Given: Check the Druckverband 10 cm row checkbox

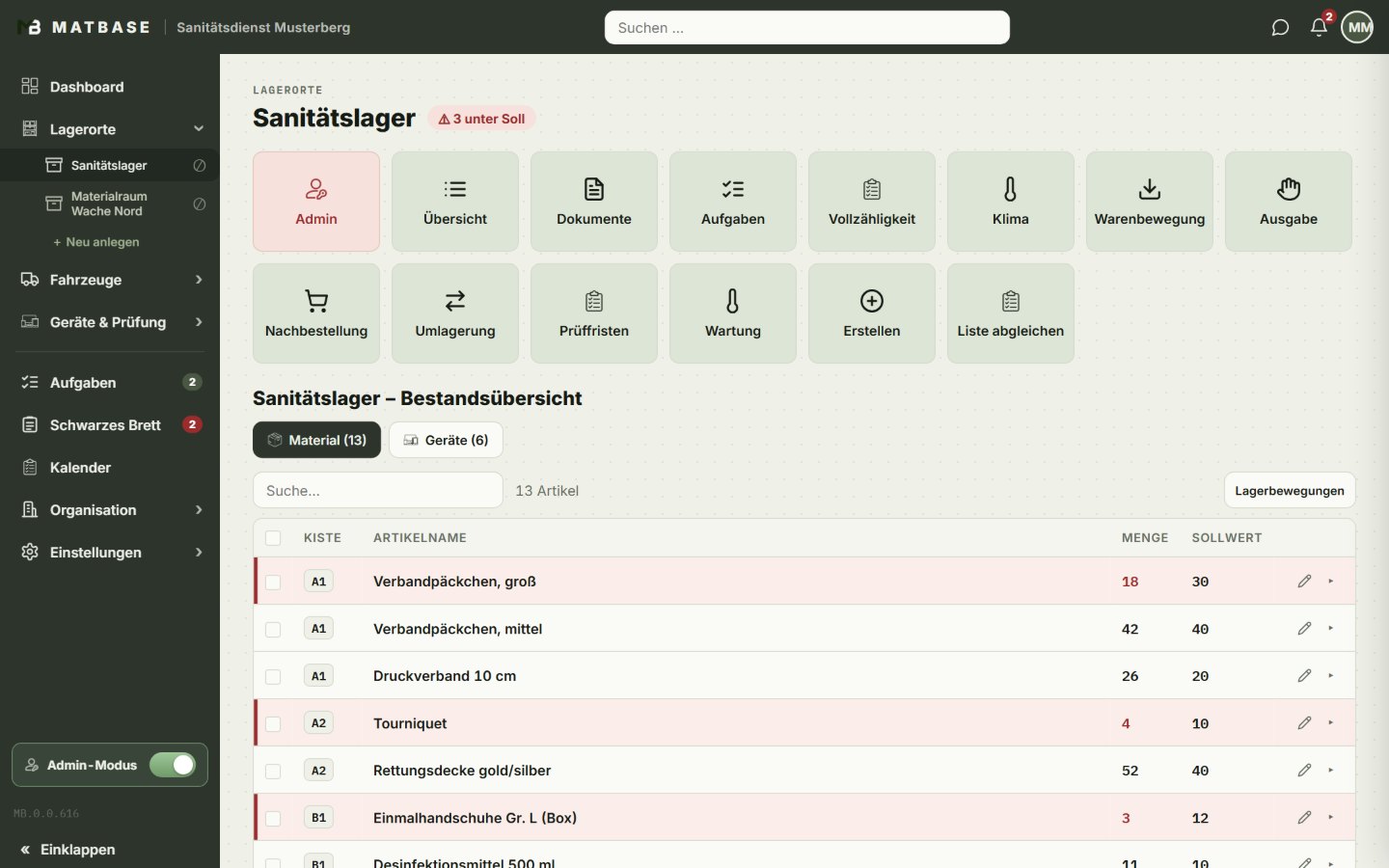Looking at the screenshot, I should click(x=273, y=676).
